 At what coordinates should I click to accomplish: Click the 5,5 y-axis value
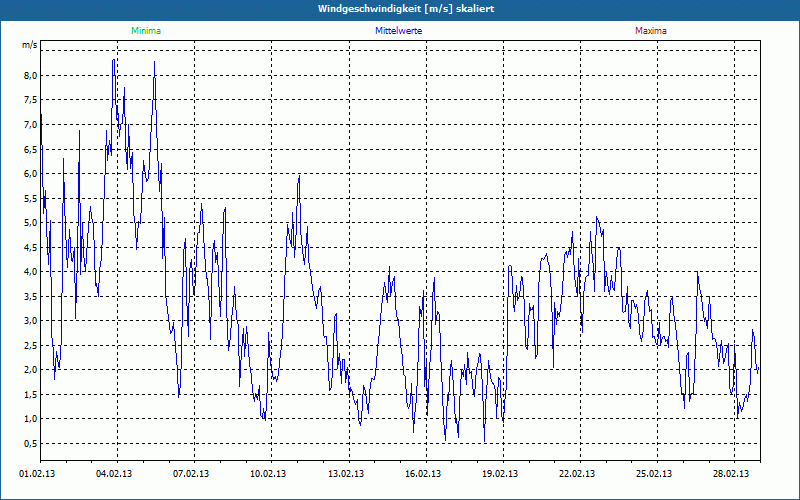pos(31,198)
